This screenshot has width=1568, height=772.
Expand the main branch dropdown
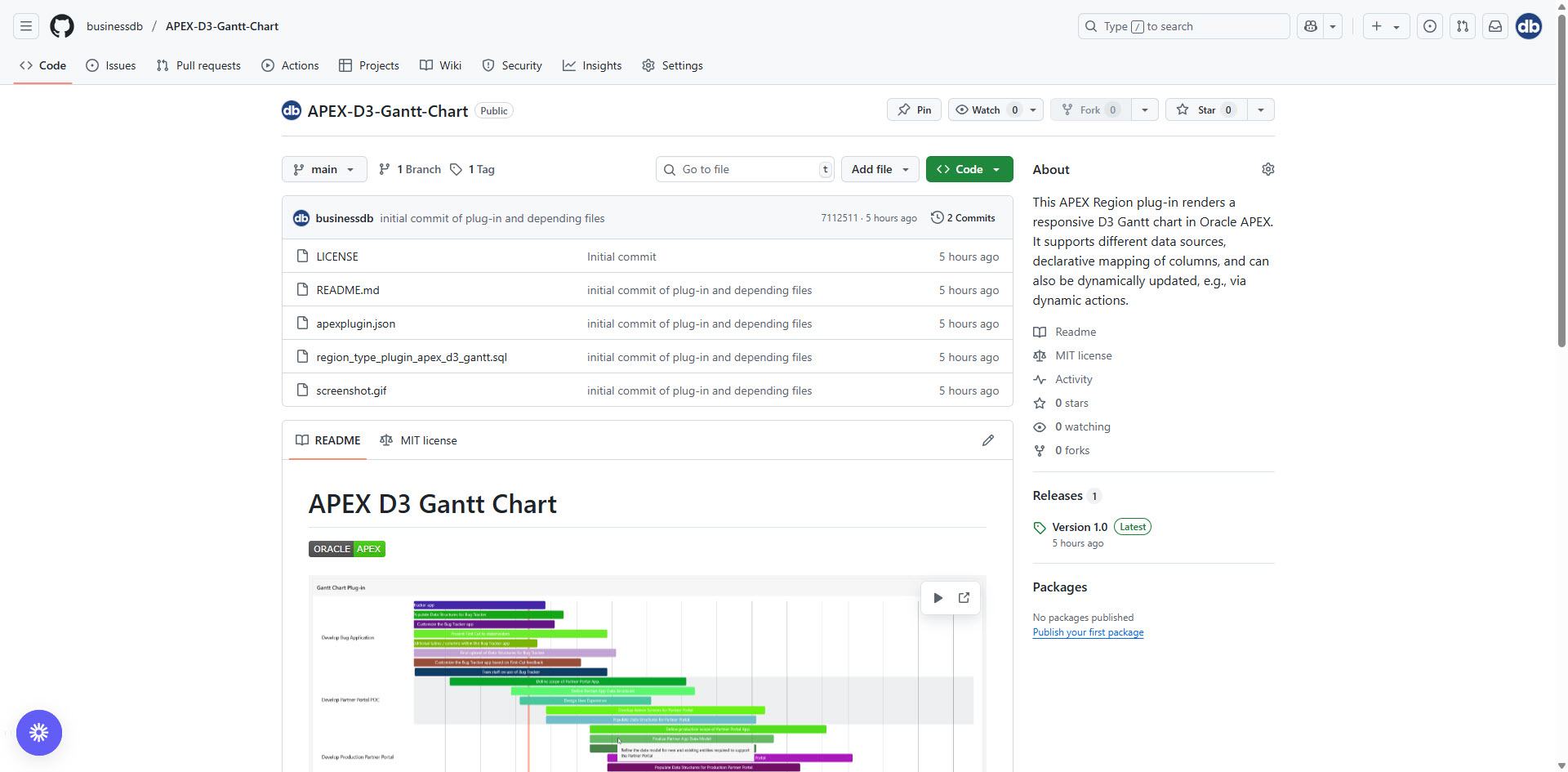coord(324,169)
